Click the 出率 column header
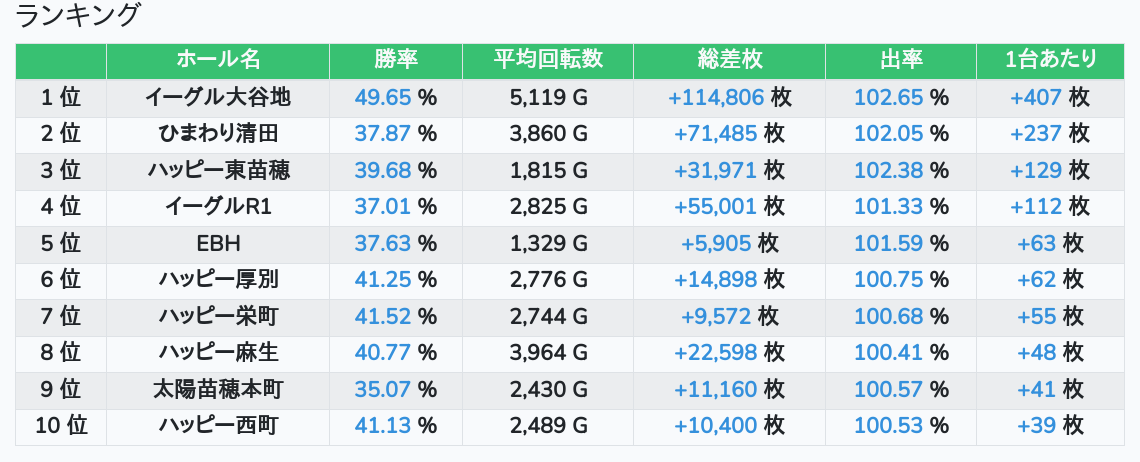This screenshot has width=1140, height=462. click(901, 60)
